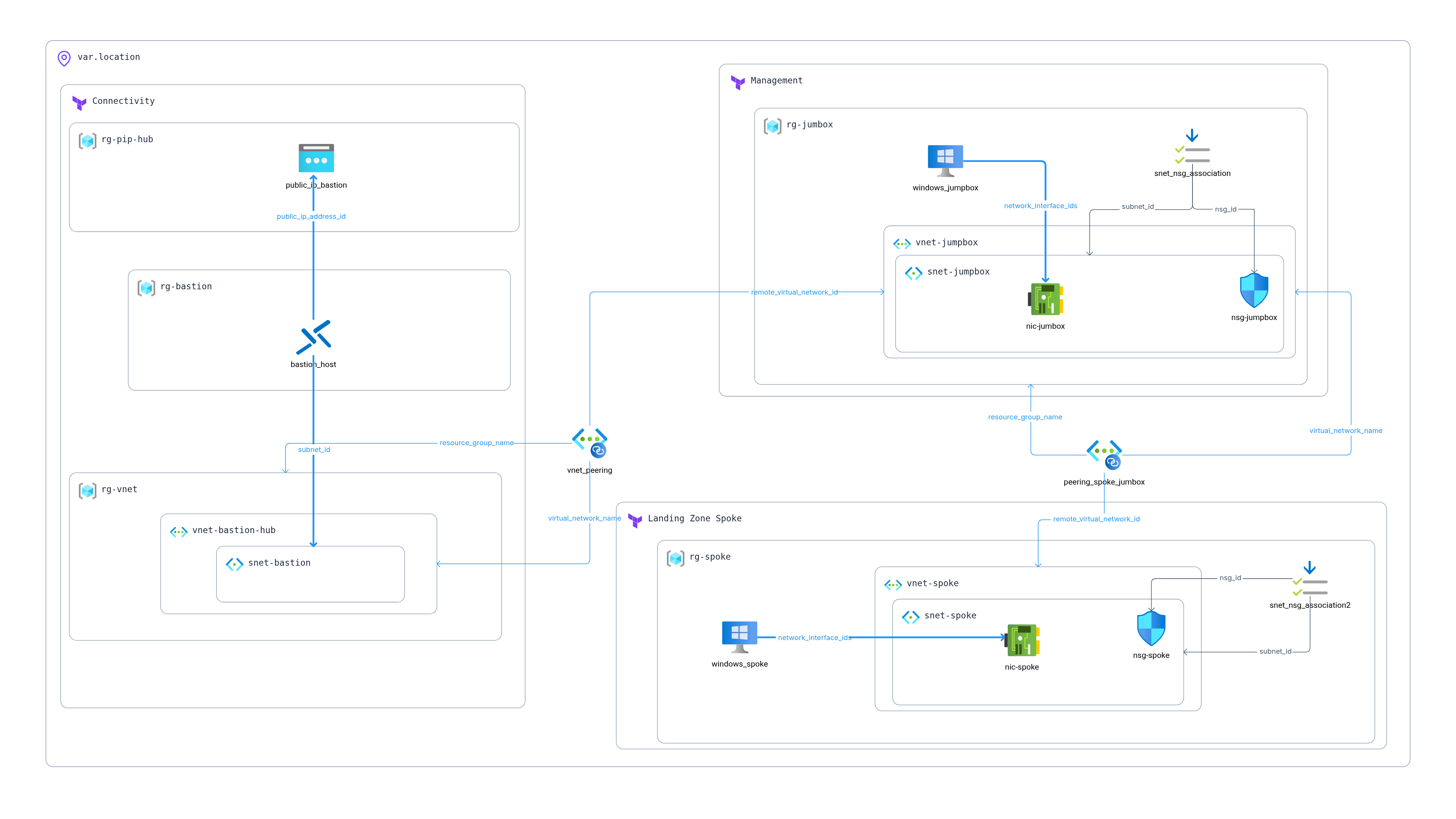Select the Landing Zone Spoke Terraform icon

[635, 521]
